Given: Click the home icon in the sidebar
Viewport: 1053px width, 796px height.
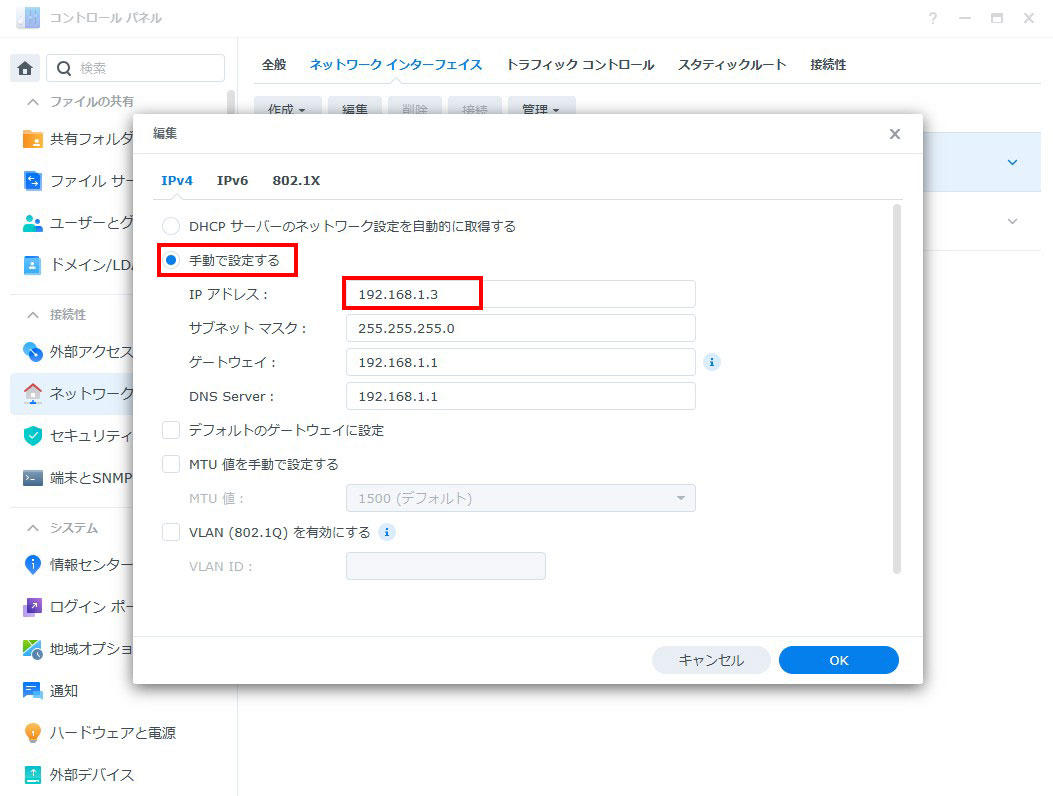Looking at the screenshot, I should tap(25, 68).
